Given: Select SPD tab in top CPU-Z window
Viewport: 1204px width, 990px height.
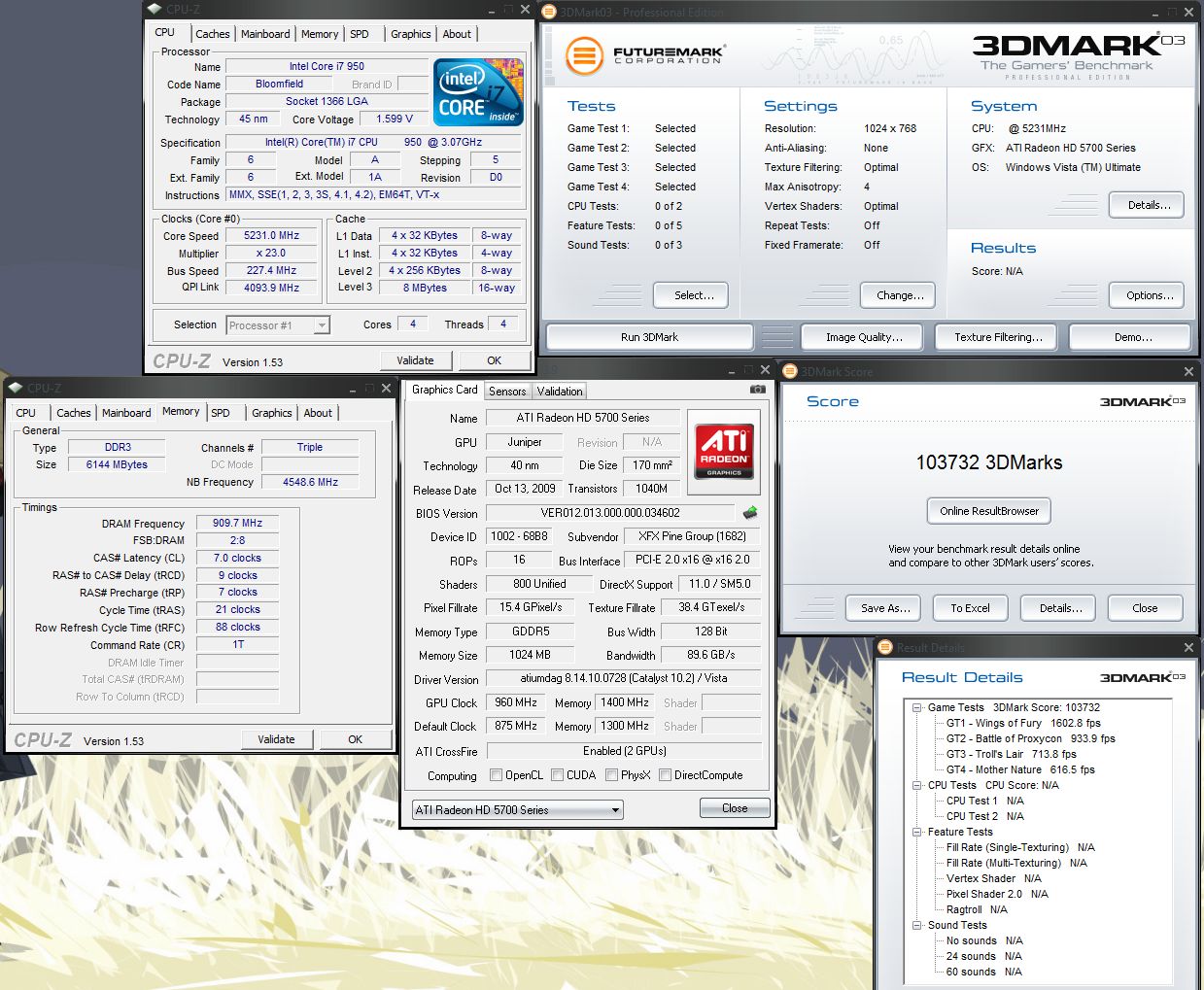Looking at the screenshot, I should click(x=360, y=34).
